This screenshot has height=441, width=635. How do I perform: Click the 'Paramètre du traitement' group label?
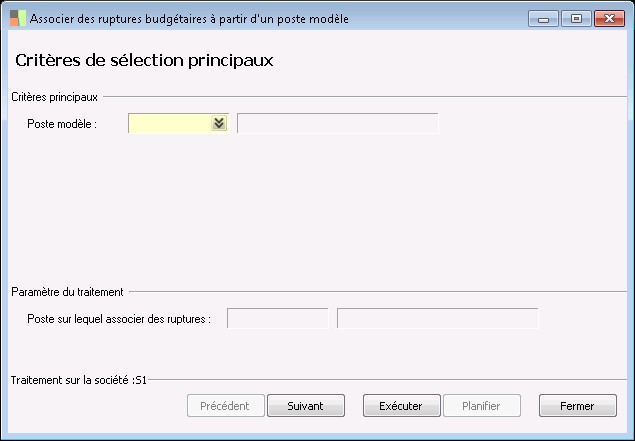tap(67, 292)
